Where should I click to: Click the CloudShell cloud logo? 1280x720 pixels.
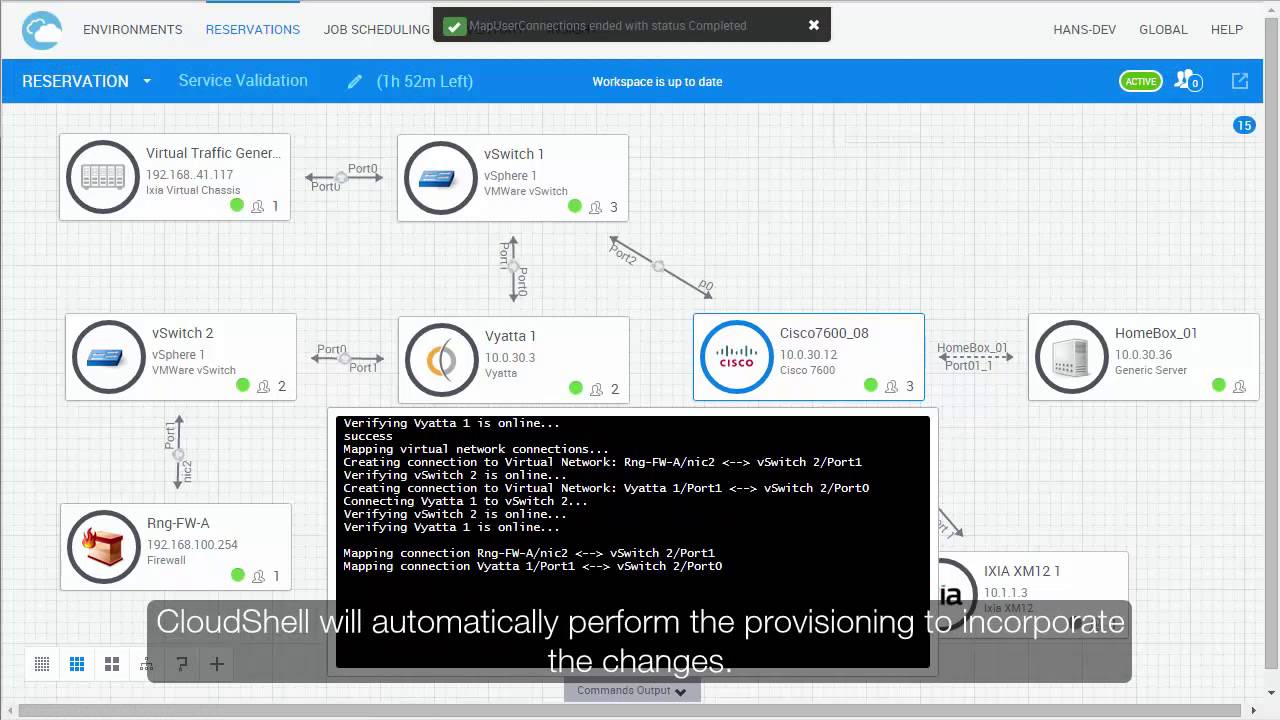tap(43, 30)
